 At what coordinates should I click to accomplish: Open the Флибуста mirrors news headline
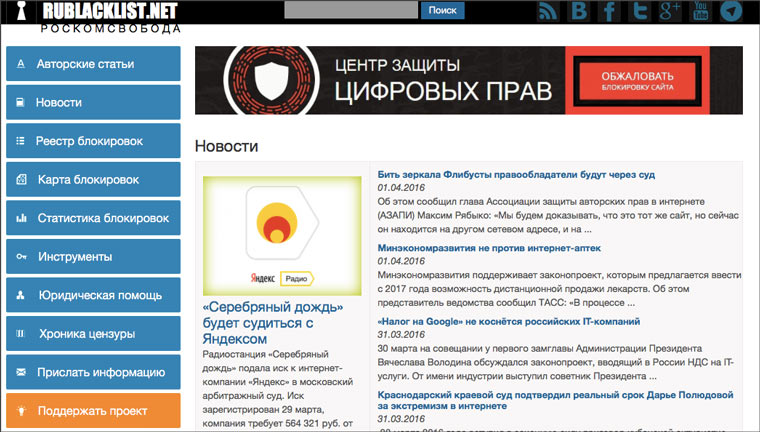click(x=516, y=175)
